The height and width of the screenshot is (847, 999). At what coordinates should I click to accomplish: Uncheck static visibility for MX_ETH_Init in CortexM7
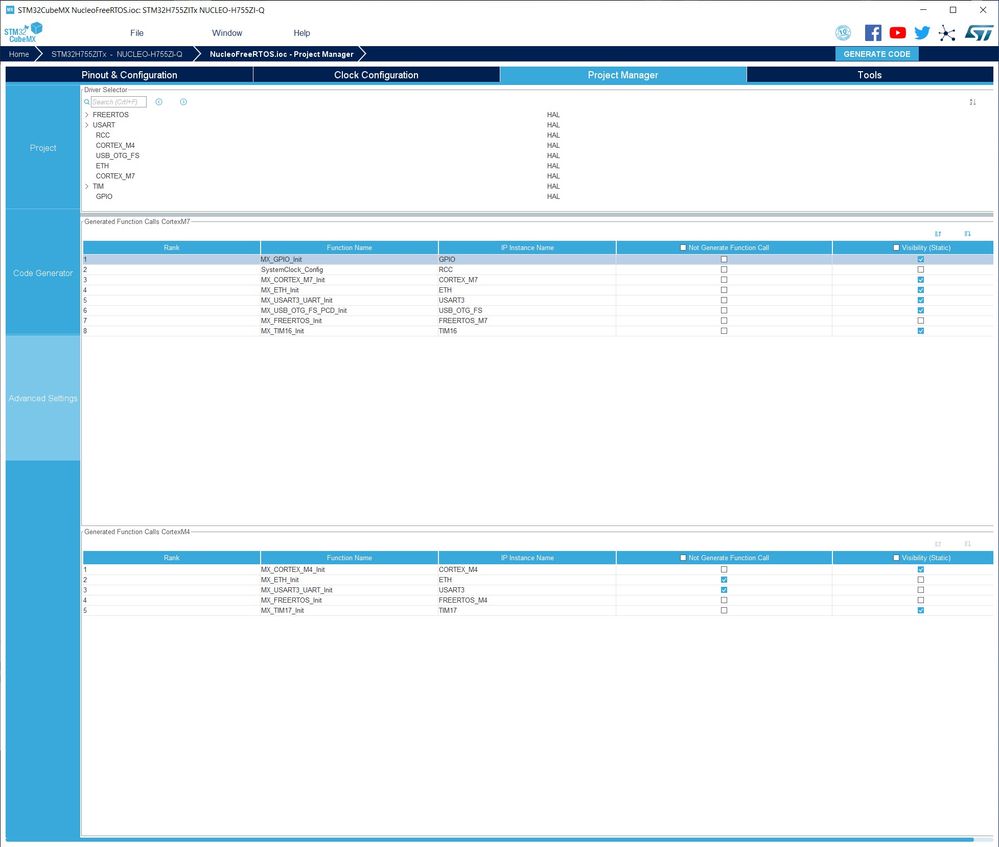(x=921, y=290)
